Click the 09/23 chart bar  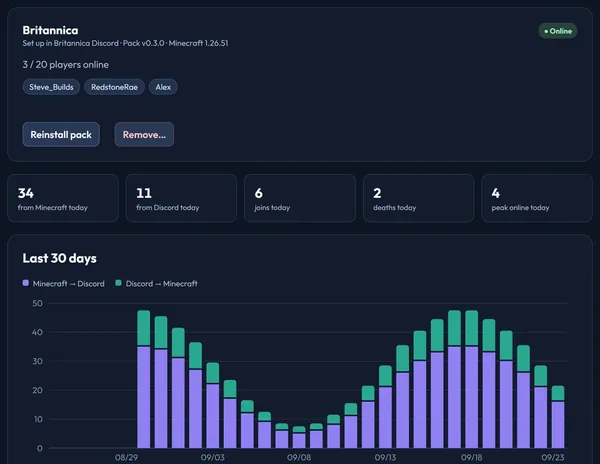click(558, 417)
